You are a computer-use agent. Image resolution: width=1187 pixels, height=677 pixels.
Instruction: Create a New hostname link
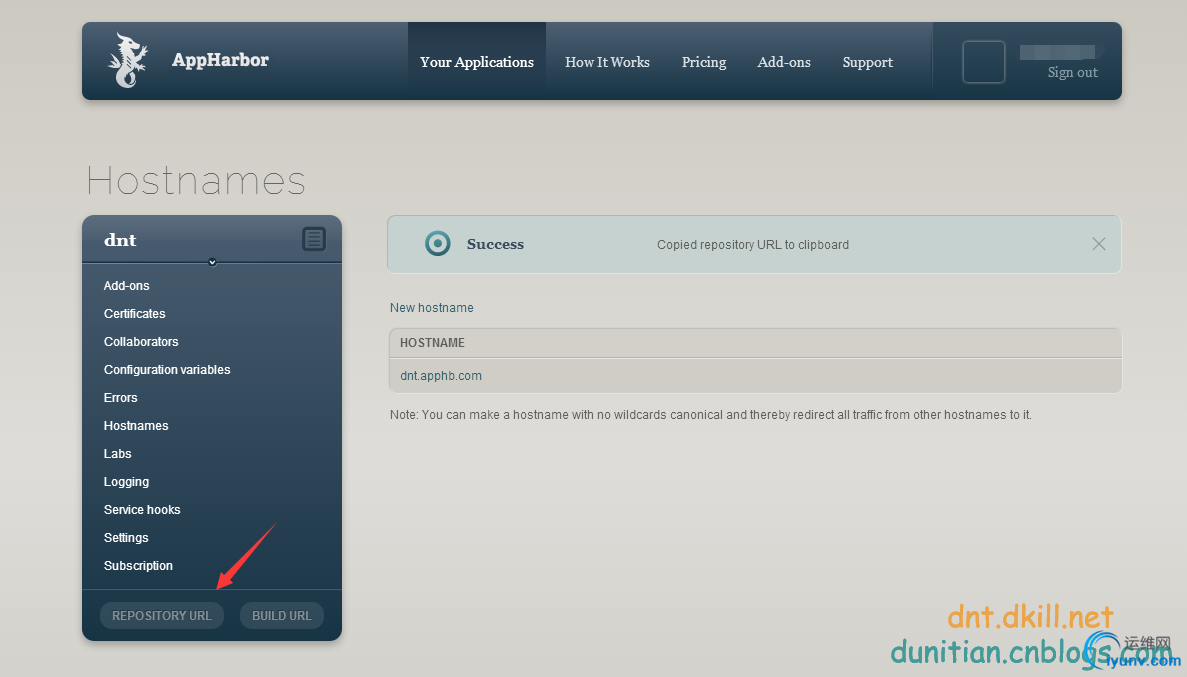[431, 307]
